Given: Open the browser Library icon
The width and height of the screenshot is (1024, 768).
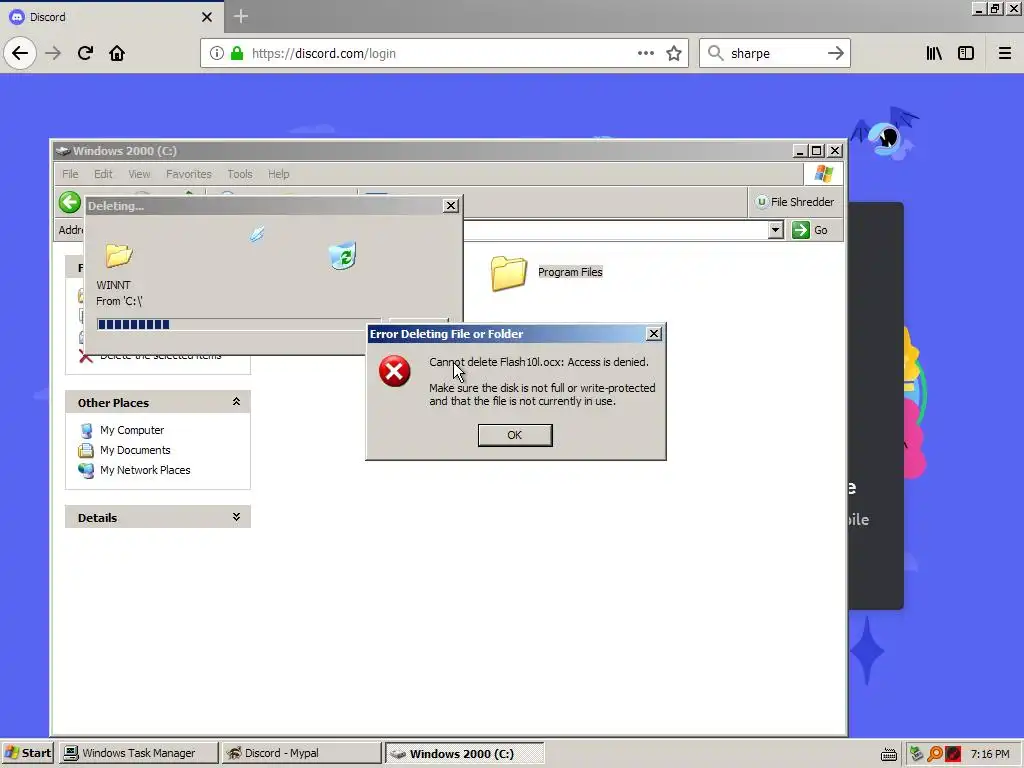Looking at the screenshot, I should (934, 53).
